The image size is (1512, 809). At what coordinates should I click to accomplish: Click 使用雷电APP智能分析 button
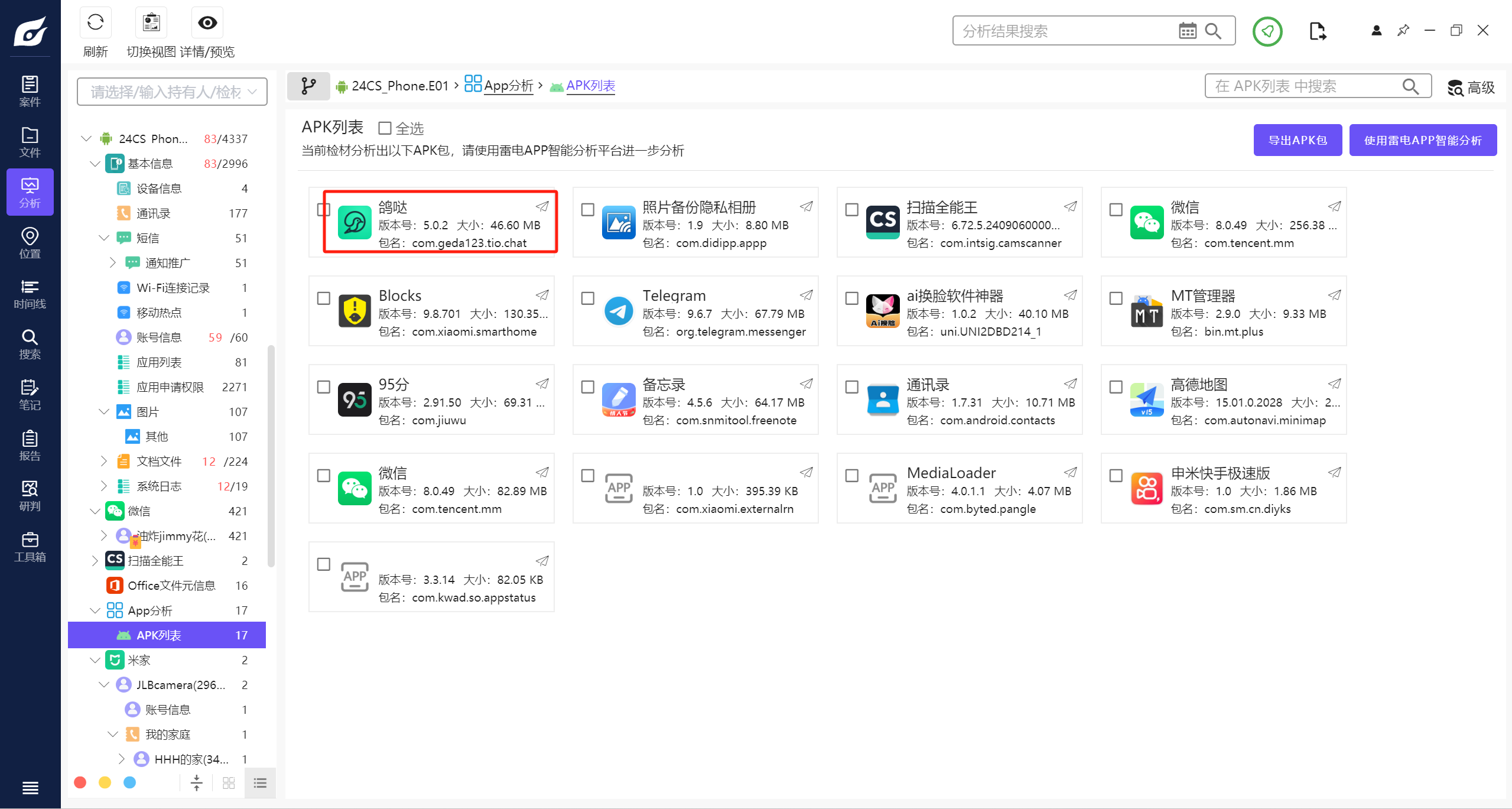tap(1422, 140)
